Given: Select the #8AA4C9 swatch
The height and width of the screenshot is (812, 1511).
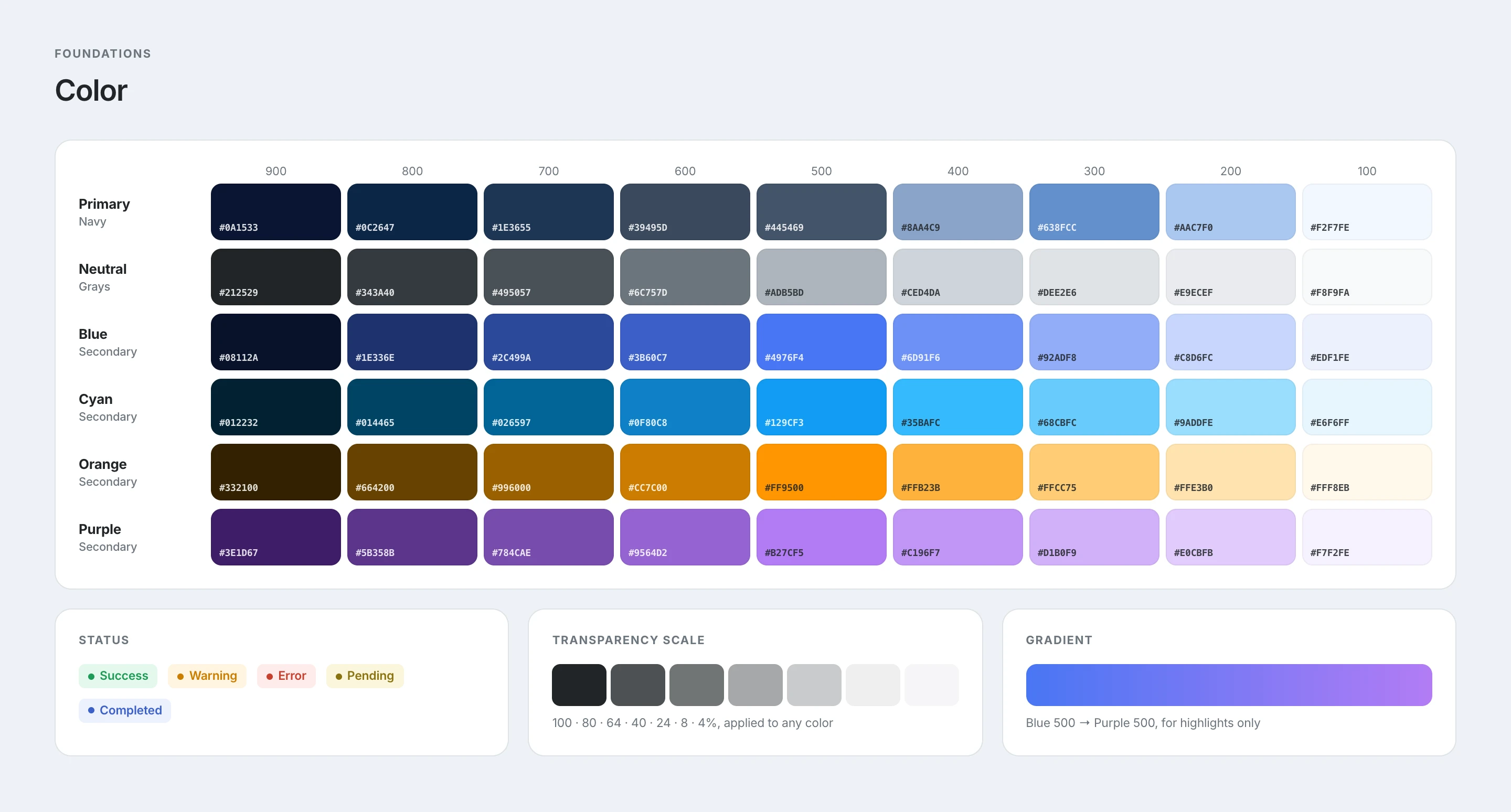Looking at the screenshot, I should (957, 211).
